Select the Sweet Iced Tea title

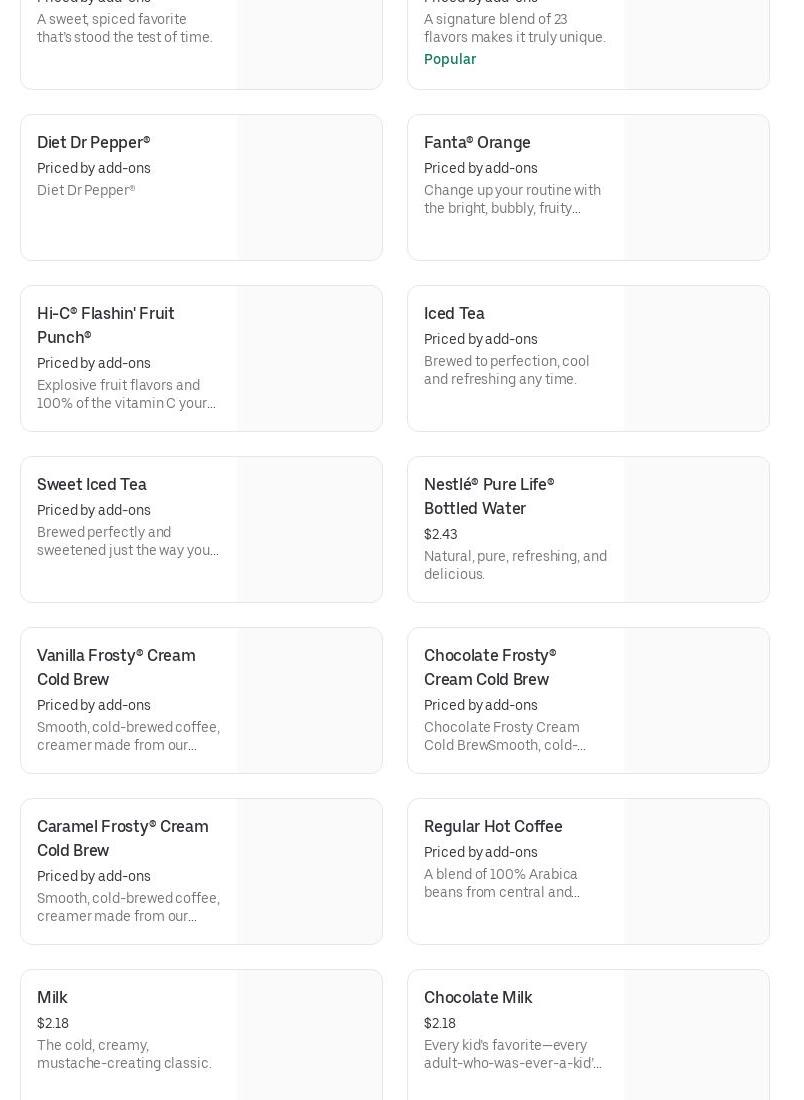[92, 485]
